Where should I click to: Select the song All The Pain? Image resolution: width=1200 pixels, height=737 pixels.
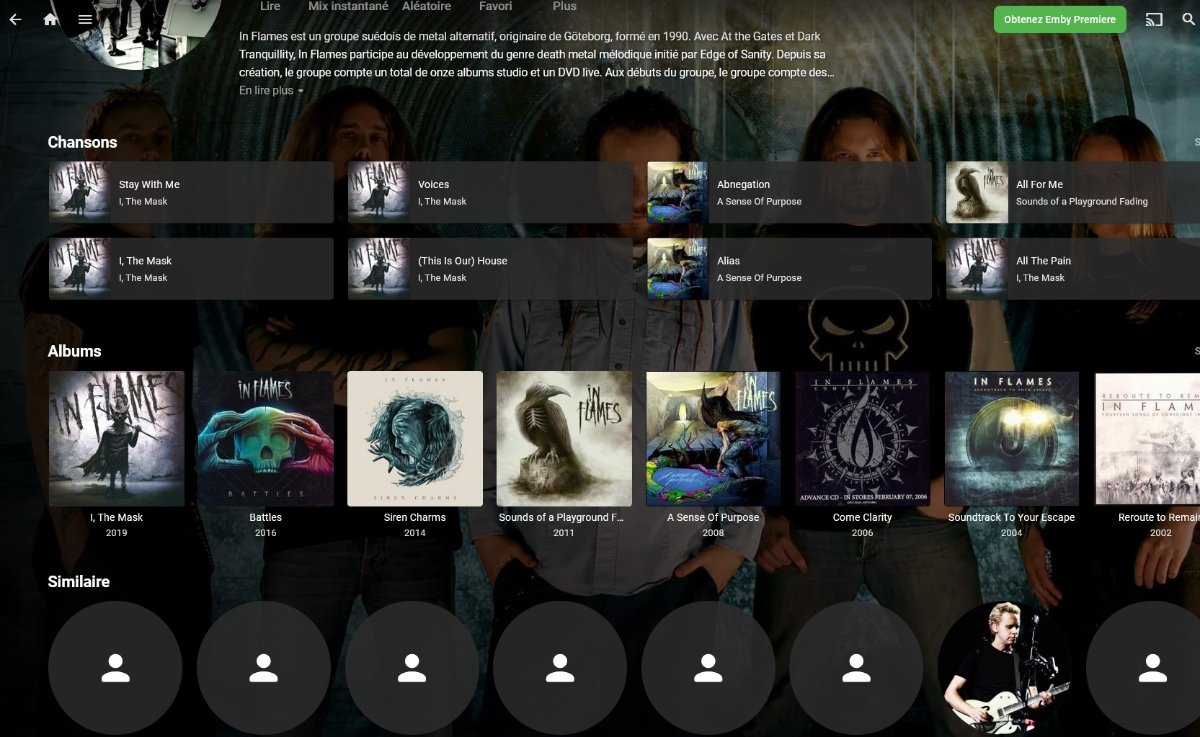click(1073, 268)
